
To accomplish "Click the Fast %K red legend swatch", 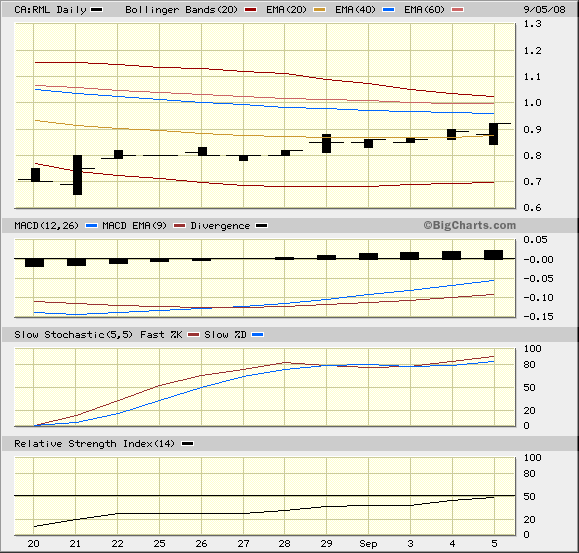I will point(193,335).
